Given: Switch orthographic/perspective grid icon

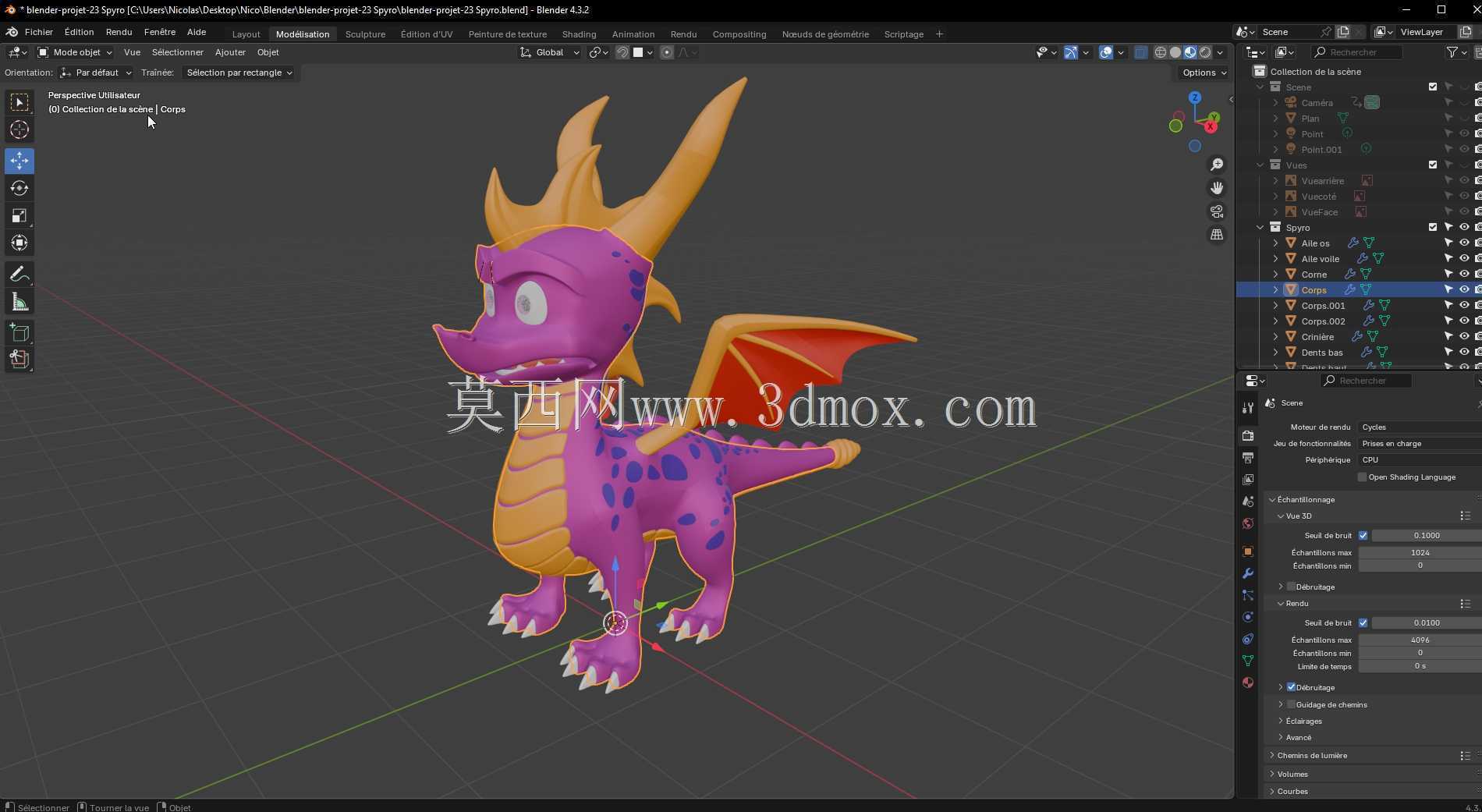Looking at the screenshot, I should pyautogui.click(x=1217, y=235).
